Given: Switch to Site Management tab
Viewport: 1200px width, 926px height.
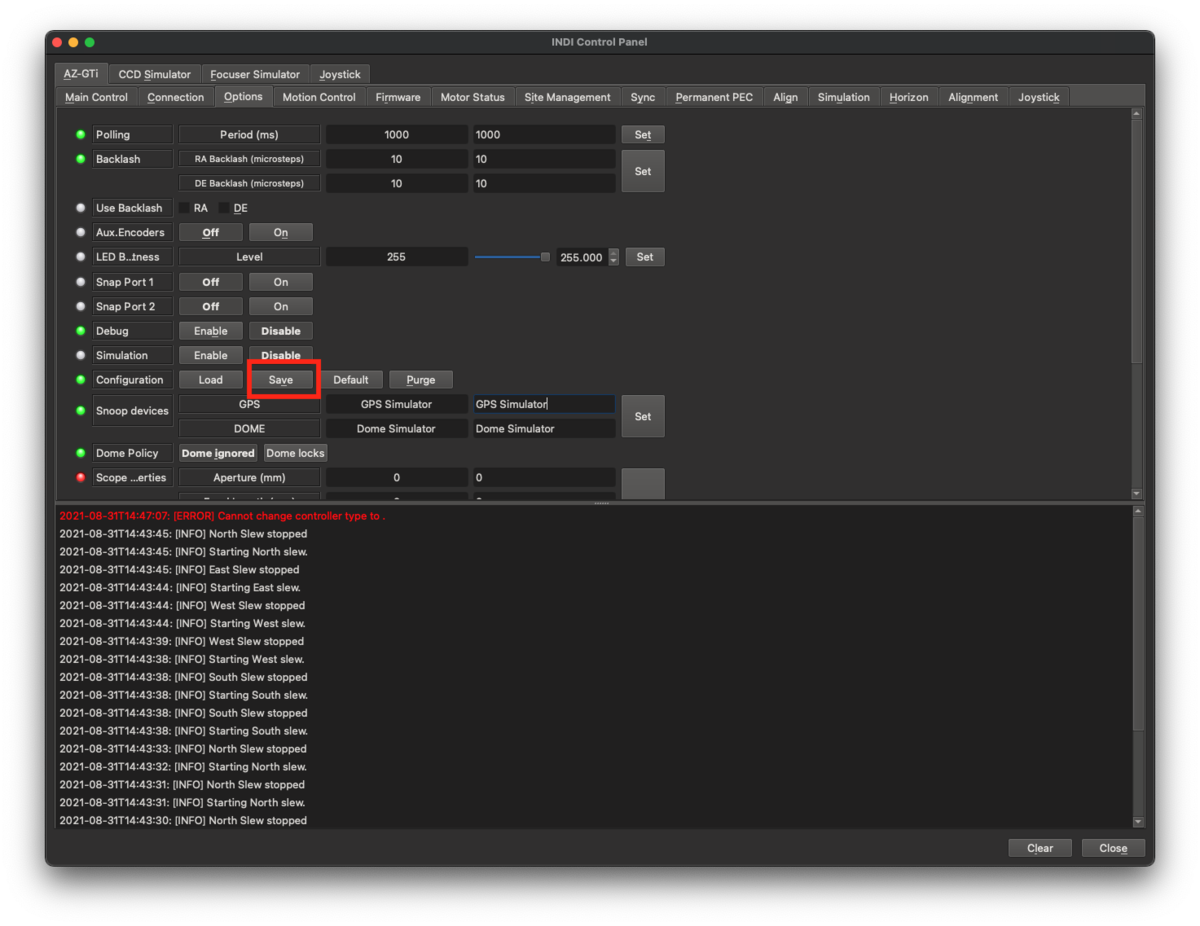Looking at the screenshot, I should coord(567,97).
